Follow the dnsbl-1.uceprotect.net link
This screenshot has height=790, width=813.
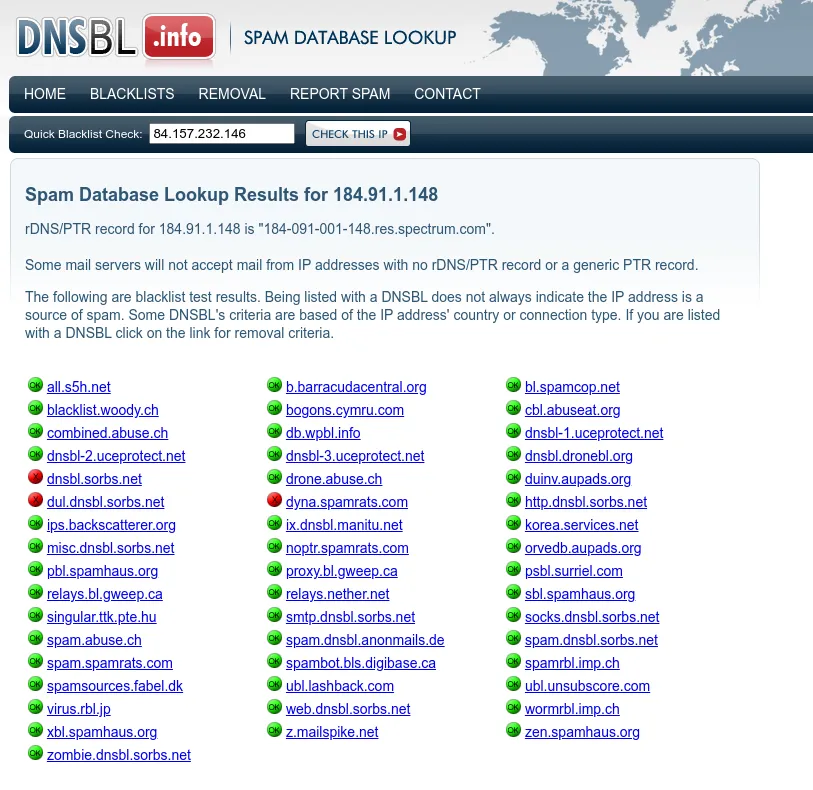tap(594, 433)
